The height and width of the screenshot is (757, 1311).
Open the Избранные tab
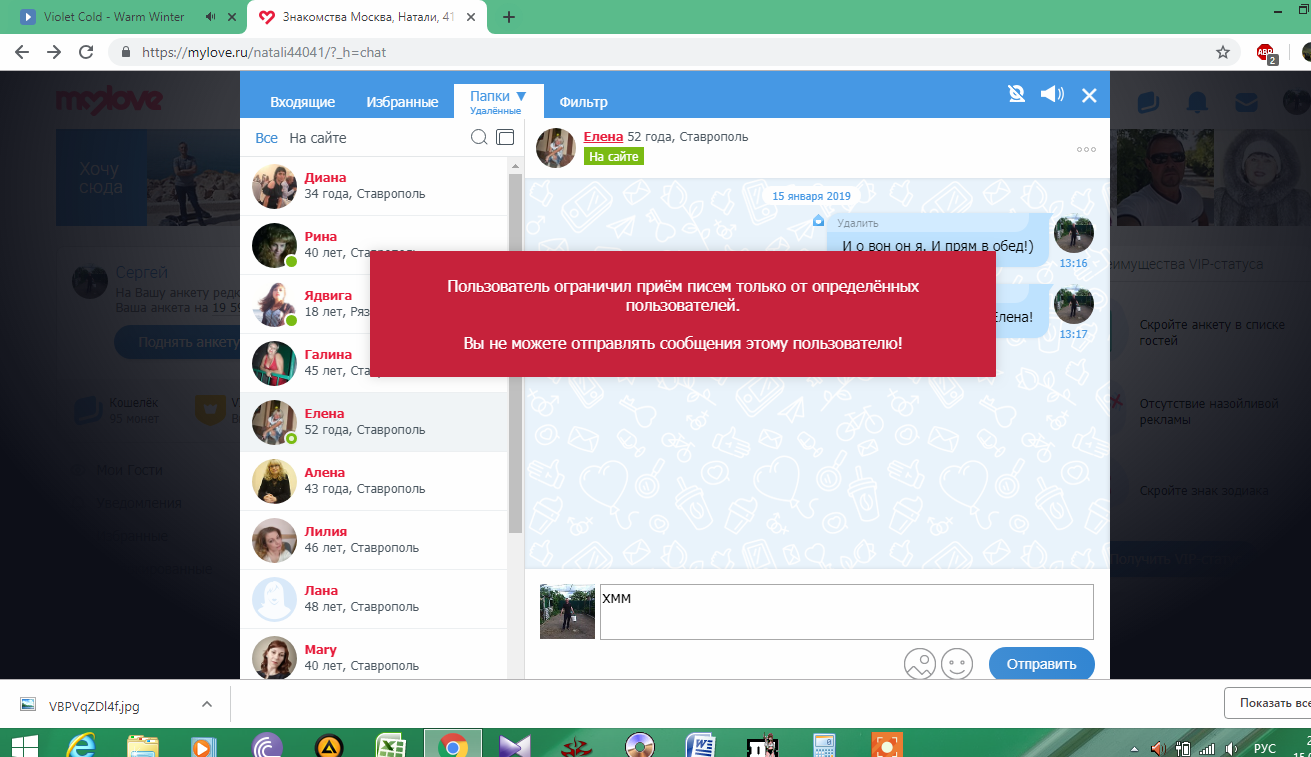[x=402, y=102]
